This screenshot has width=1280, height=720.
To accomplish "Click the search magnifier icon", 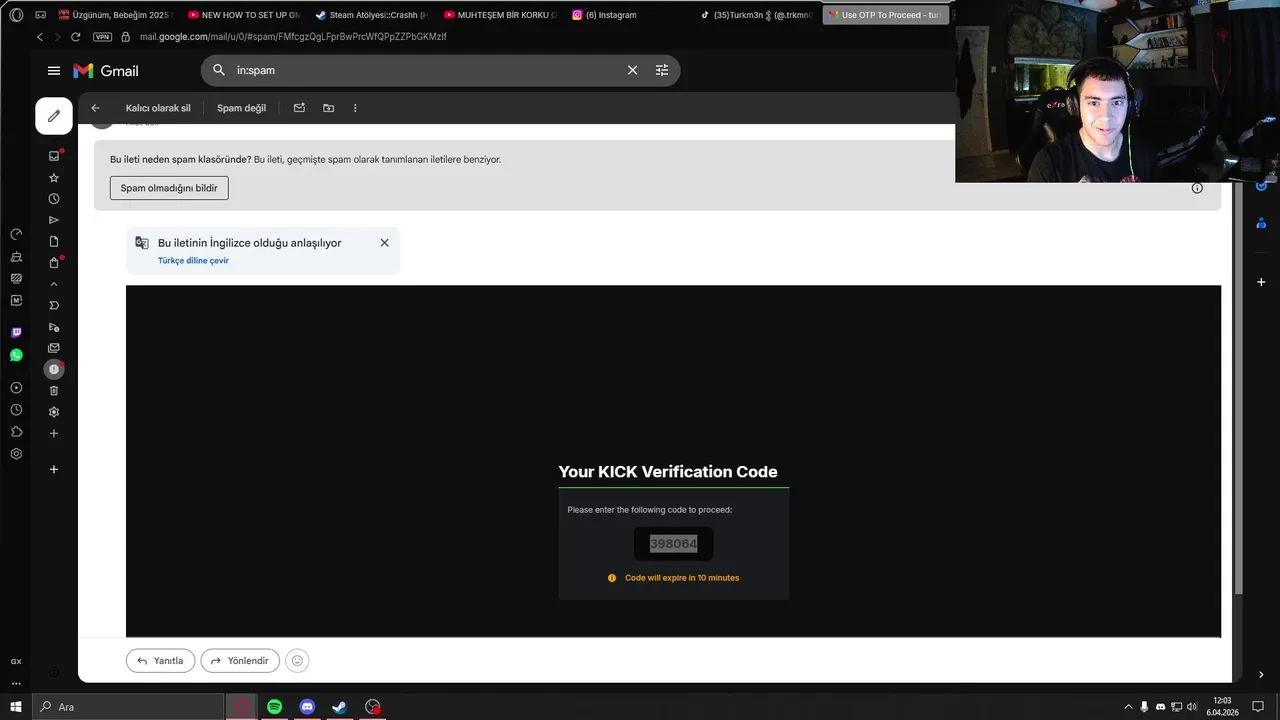I will [x=219, y=70].
